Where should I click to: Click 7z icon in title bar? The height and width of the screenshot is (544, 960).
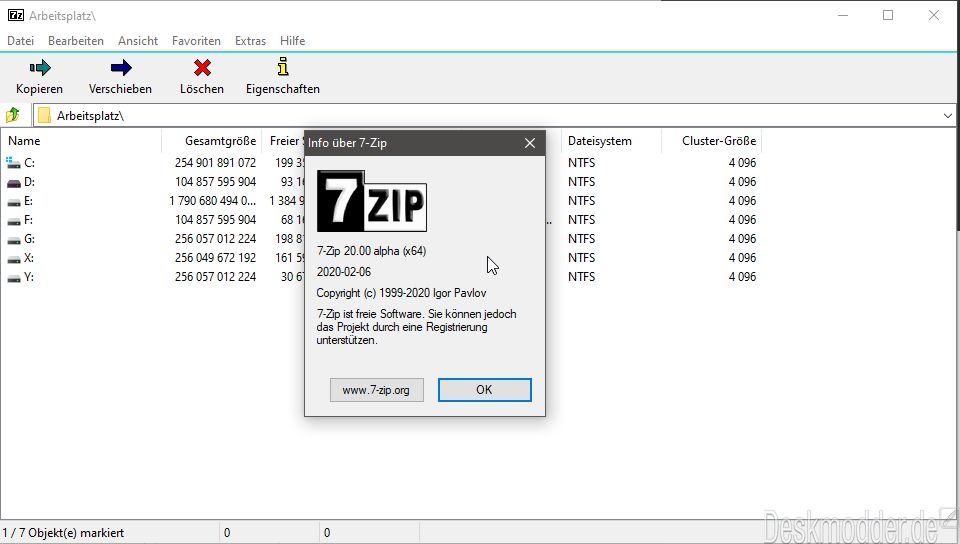[16, 15]
